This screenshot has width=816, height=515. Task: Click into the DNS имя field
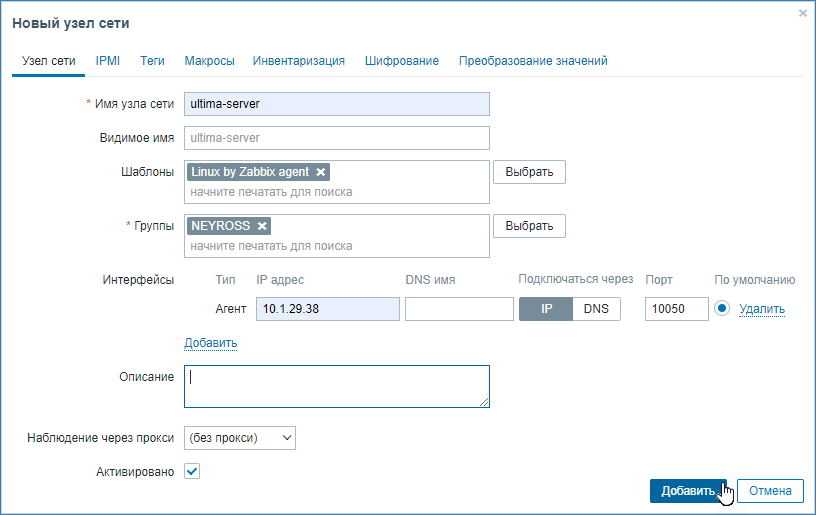pyautogui.click(x=458, y=309)
